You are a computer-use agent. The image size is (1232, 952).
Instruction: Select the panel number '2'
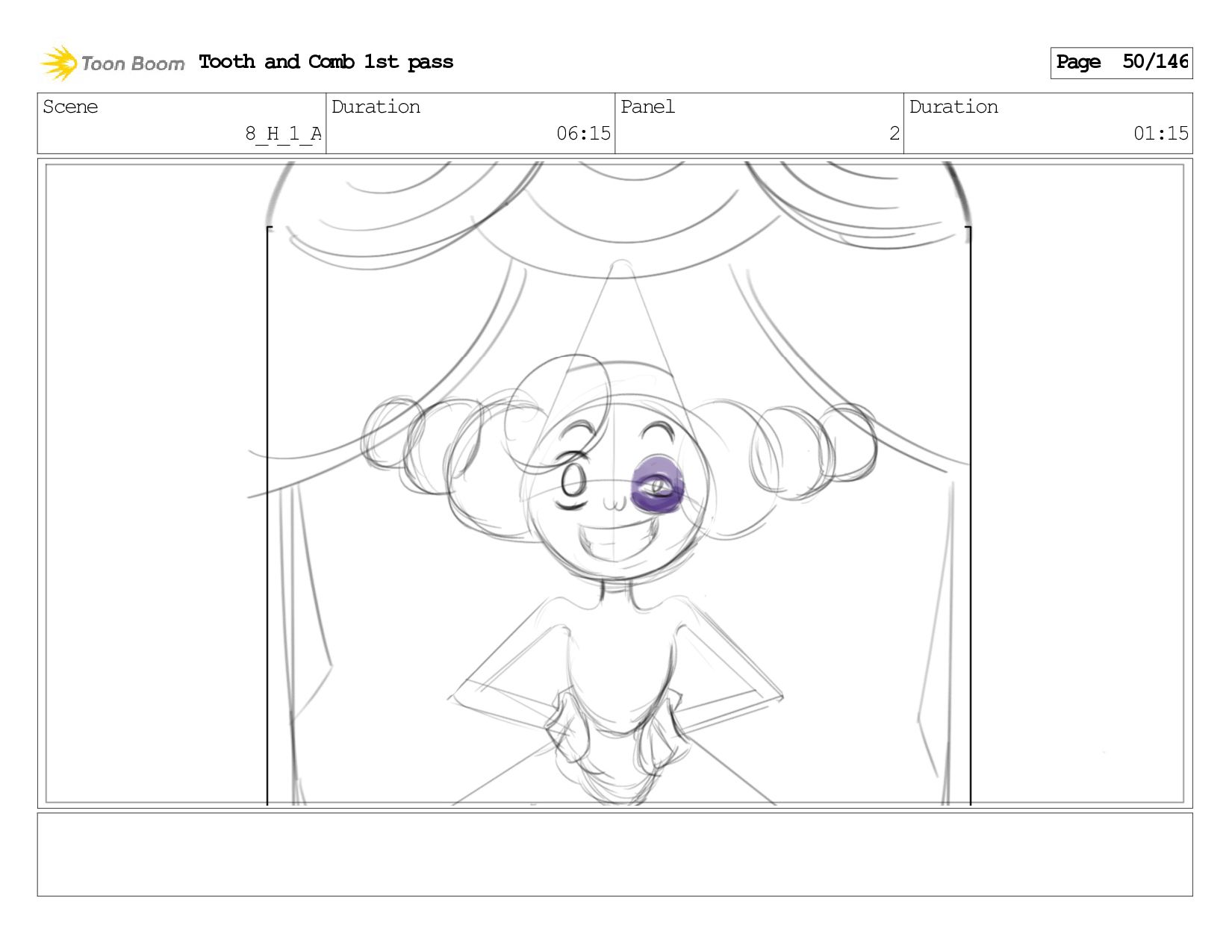(895, 134)
